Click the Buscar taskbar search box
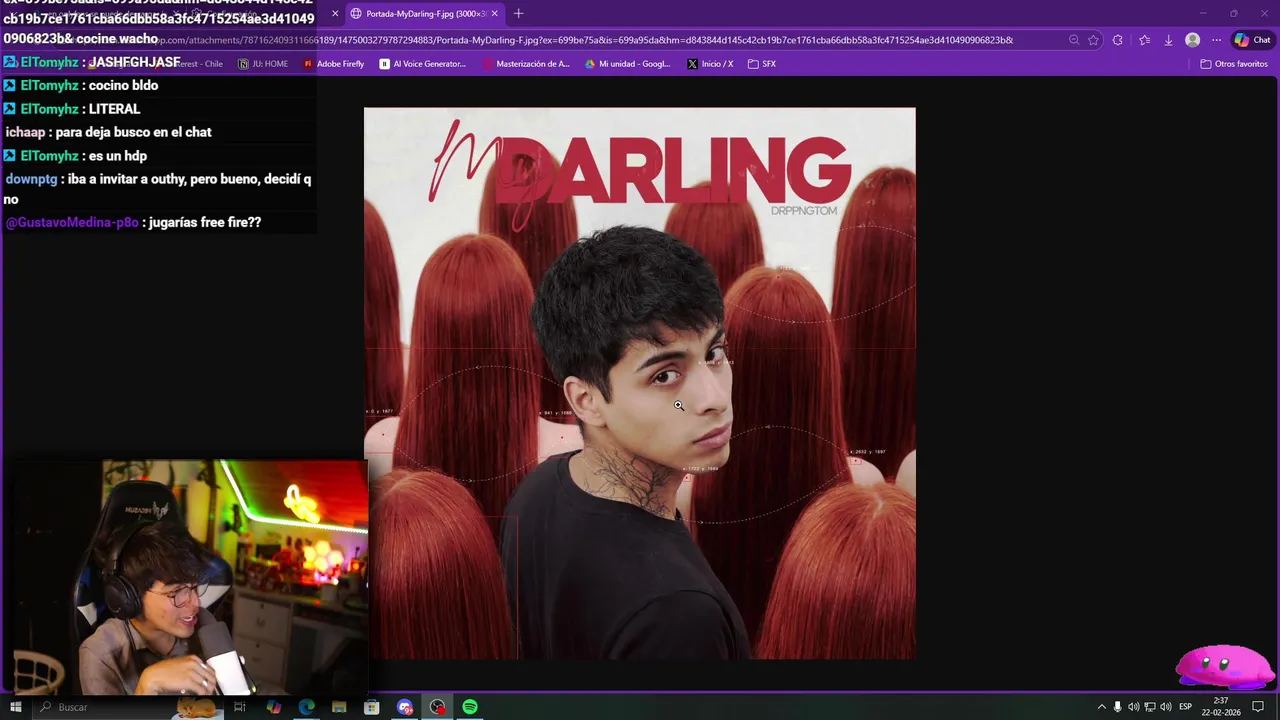Viewport: 1280px width, 720px height. 128,707
